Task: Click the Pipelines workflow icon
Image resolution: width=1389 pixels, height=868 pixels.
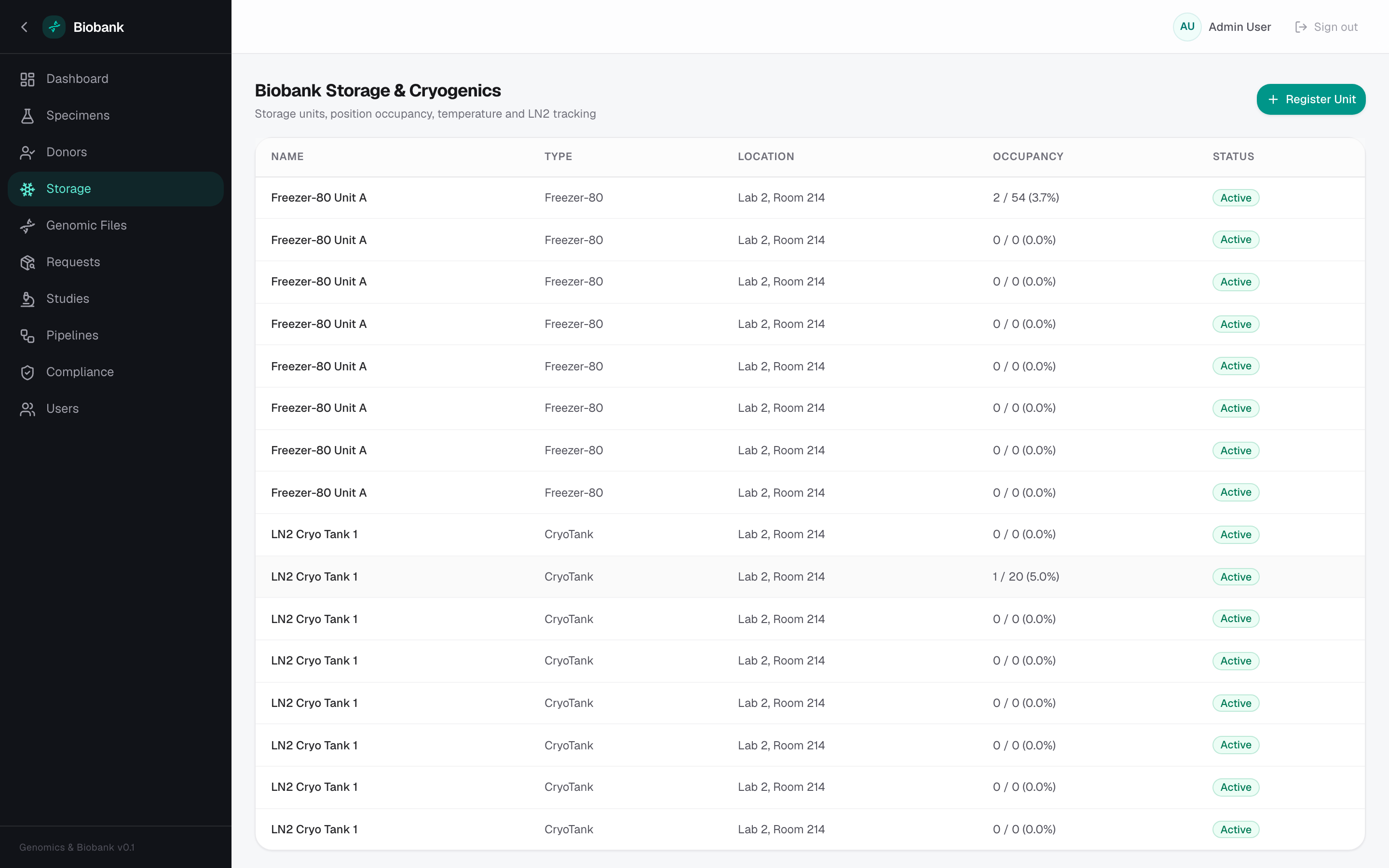Action: click(27, 336)
